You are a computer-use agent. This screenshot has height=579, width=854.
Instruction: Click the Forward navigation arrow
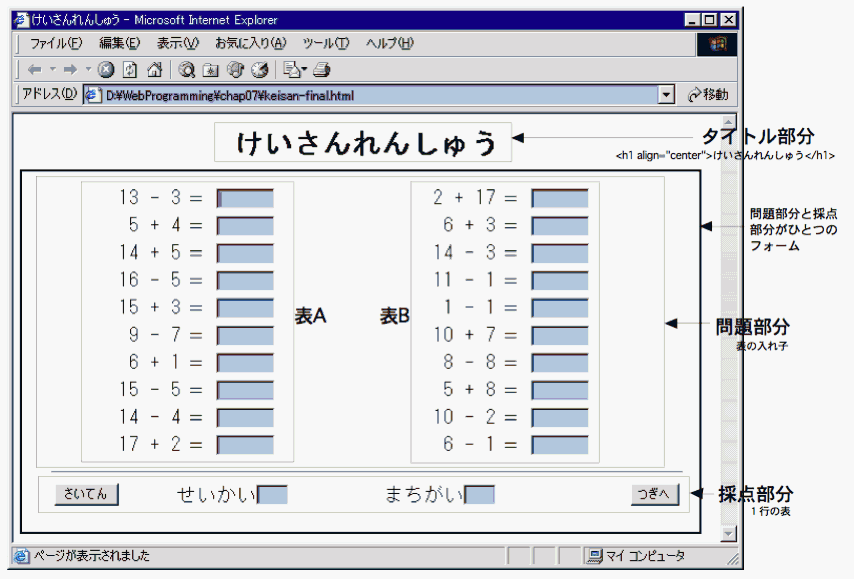point(69,70)
